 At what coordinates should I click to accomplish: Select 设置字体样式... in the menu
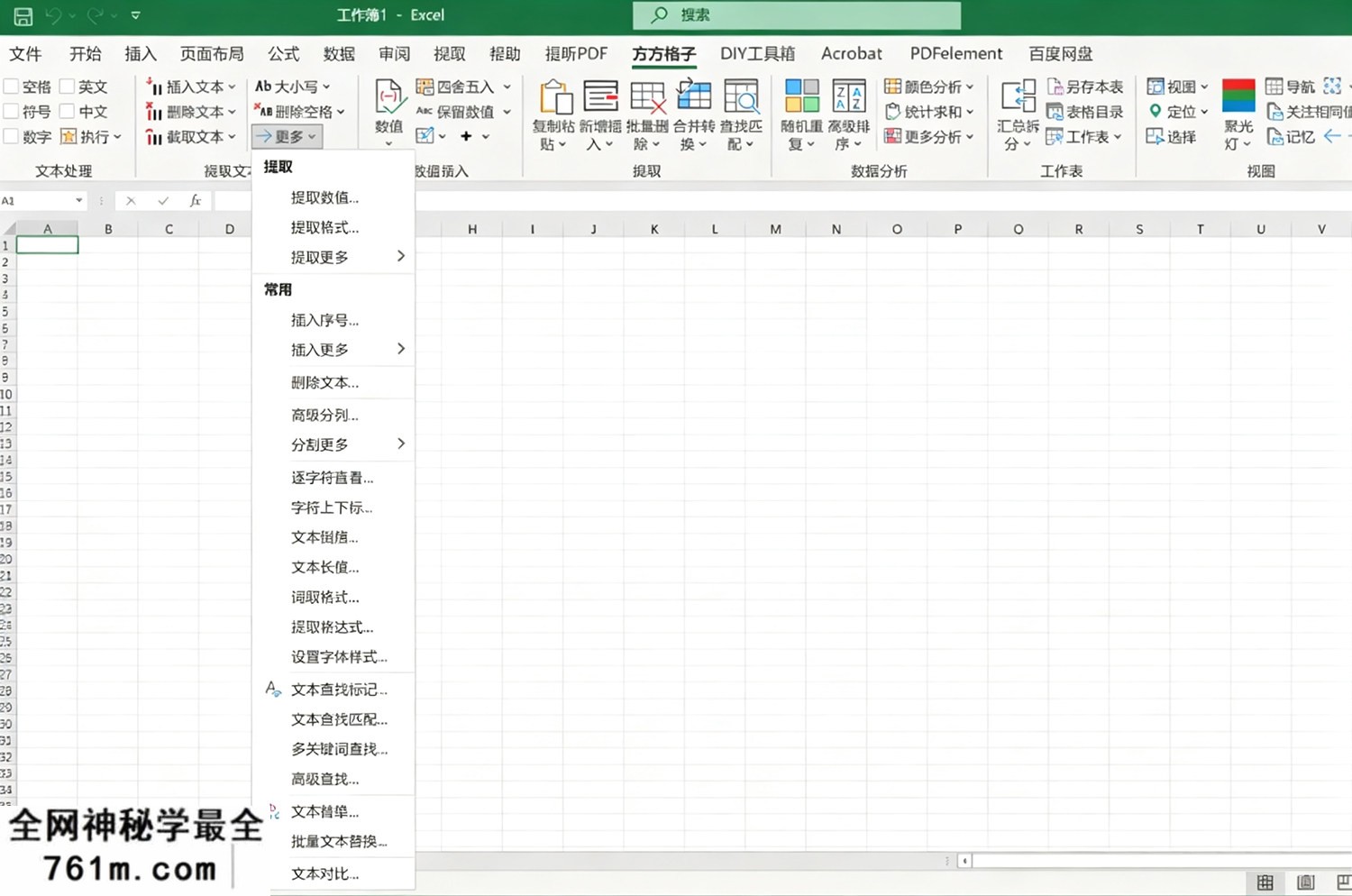[x=333, y=657]
